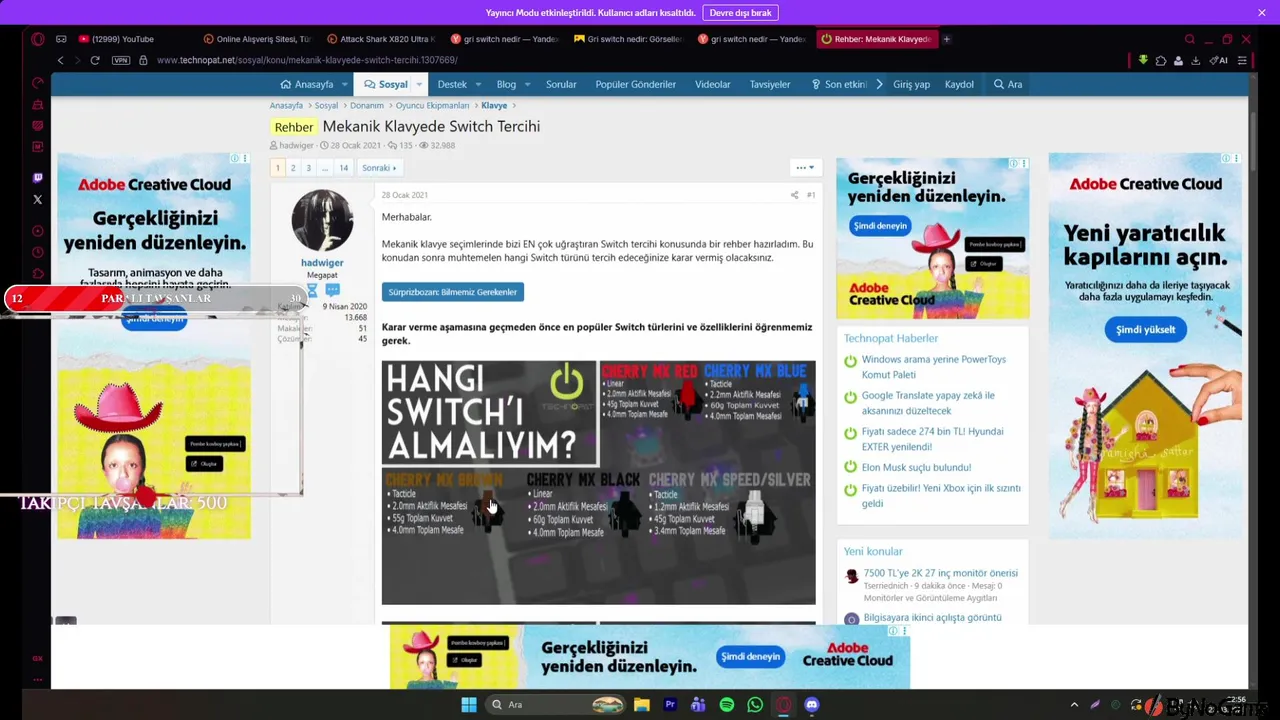
Task: Click the Ara search box in site nav
Action: point(1008,84)
